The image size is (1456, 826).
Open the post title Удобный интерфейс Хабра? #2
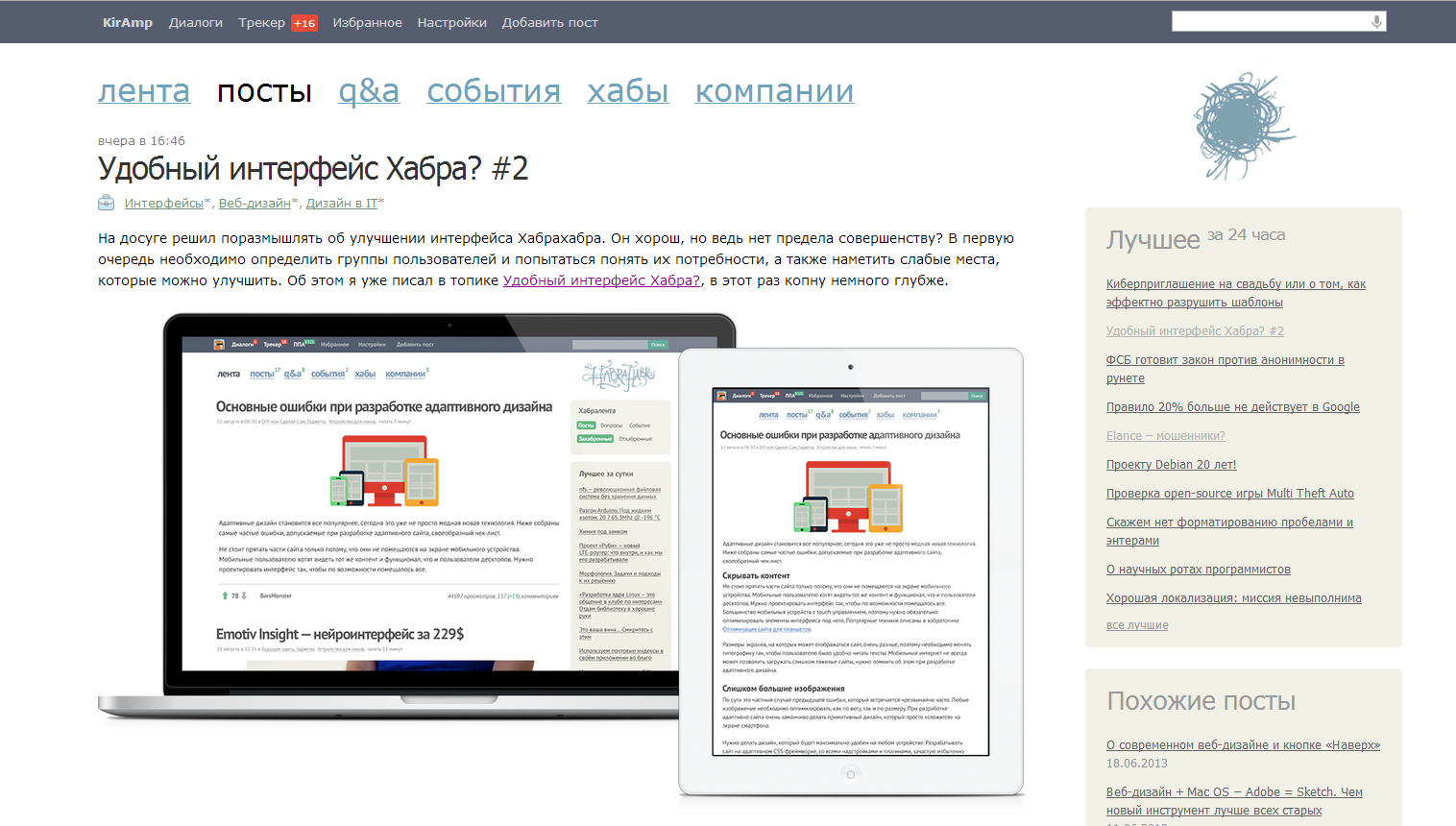coord(313,169)
